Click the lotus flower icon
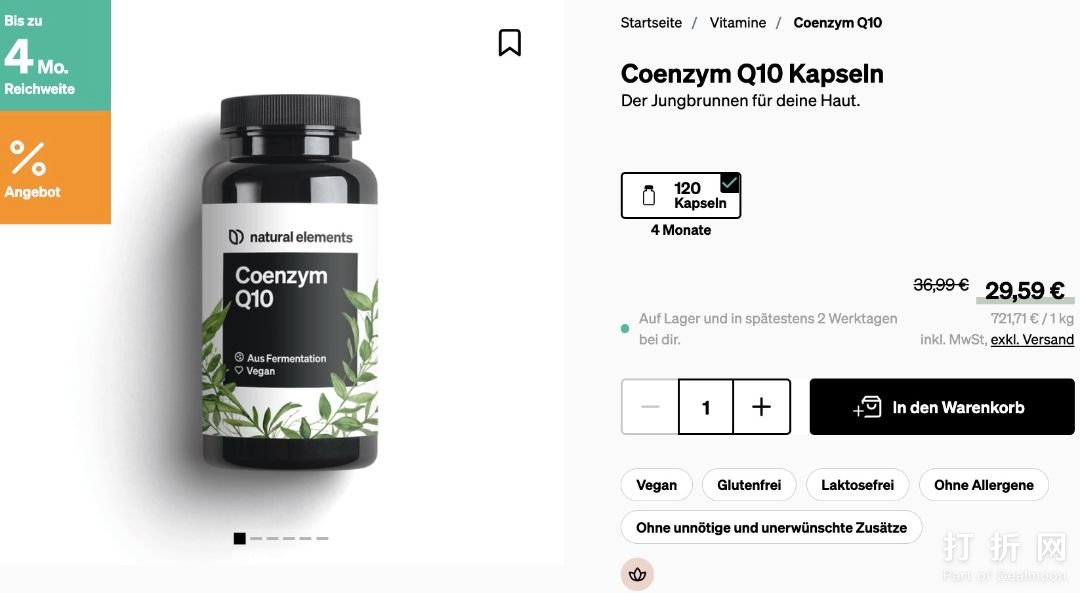1080x593 pixels. (637, 574)
